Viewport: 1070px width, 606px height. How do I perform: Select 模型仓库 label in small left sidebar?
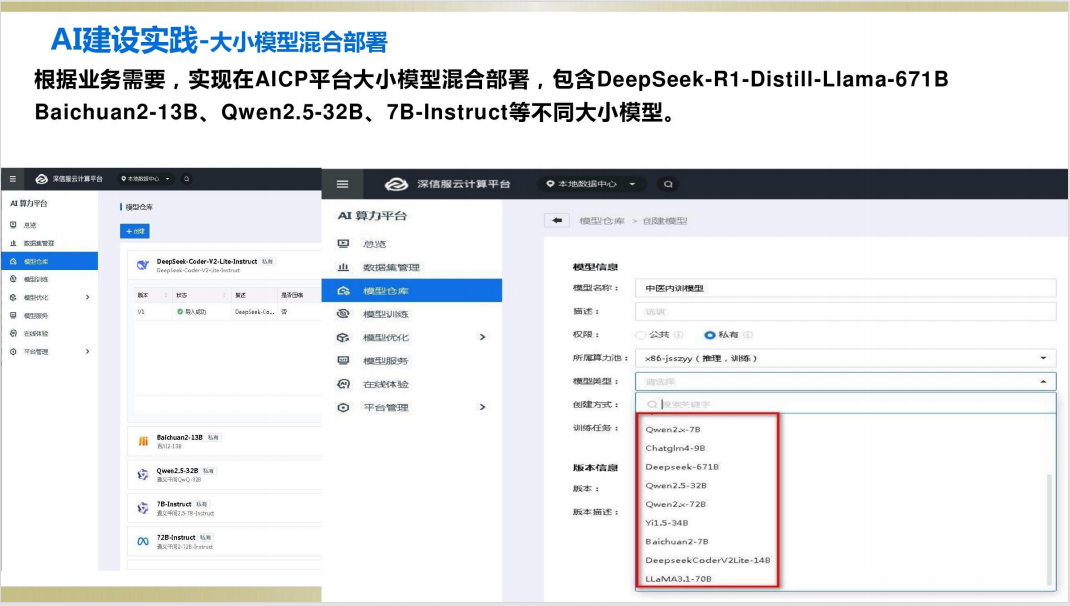tap(36, 261)
